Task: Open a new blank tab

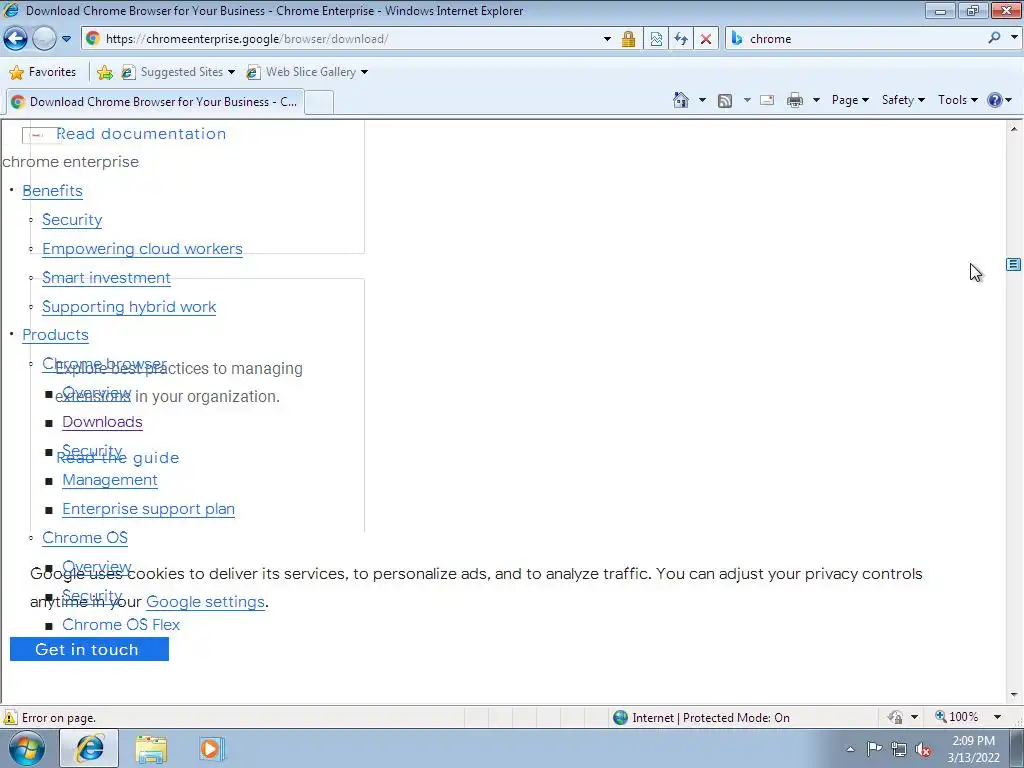Action: 319,103
